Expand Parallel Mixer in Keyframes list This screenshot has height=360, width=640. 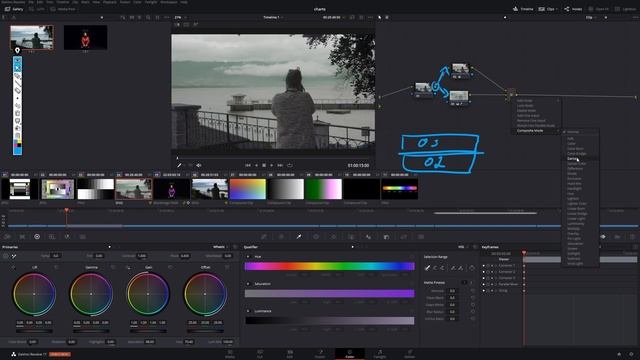point(496,284)
